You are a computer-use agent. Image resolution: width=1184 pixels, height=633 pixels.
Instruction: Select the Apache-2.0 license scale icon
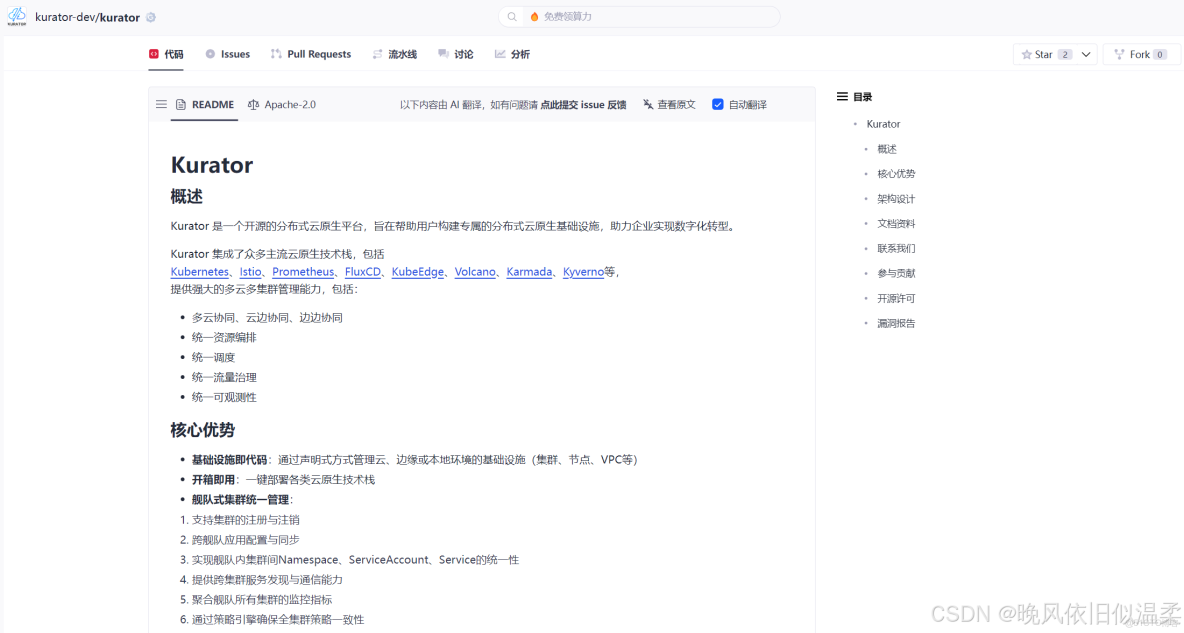tap(253, 104)
